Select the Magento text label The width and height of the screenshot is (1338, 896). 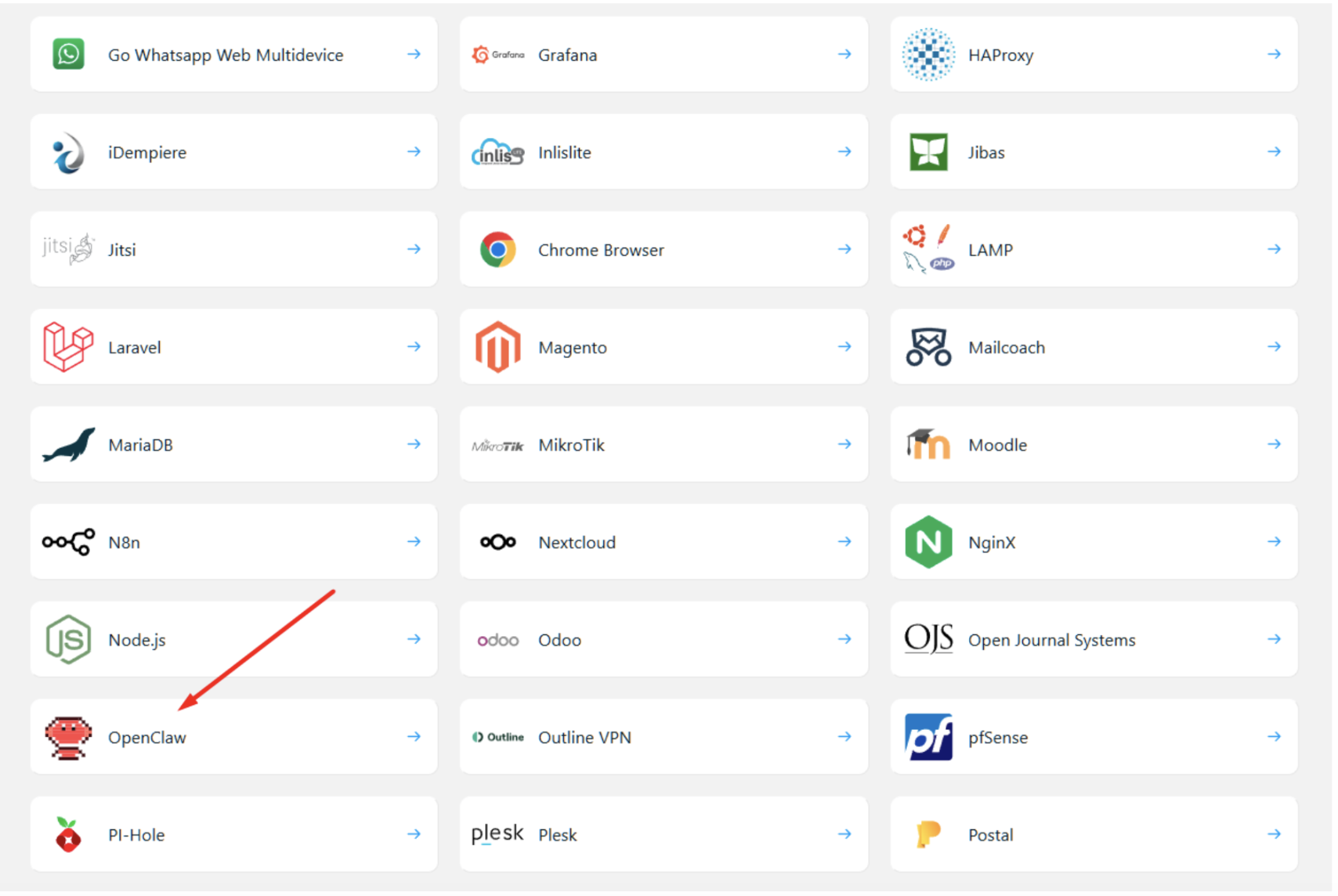click(572, 348)
